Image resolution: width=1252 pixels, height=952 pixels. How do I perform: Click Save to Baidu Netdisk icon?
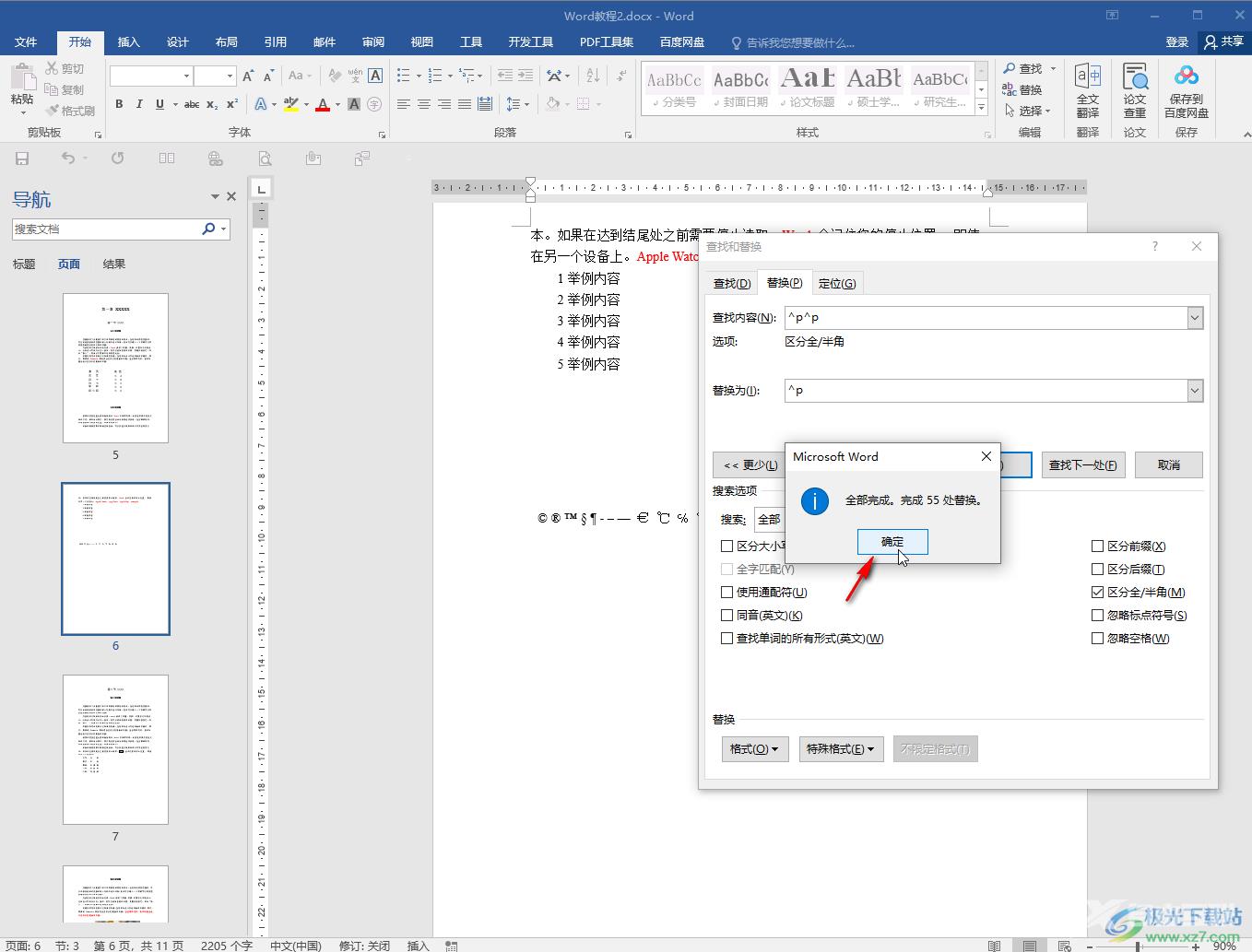point(1187,90)
